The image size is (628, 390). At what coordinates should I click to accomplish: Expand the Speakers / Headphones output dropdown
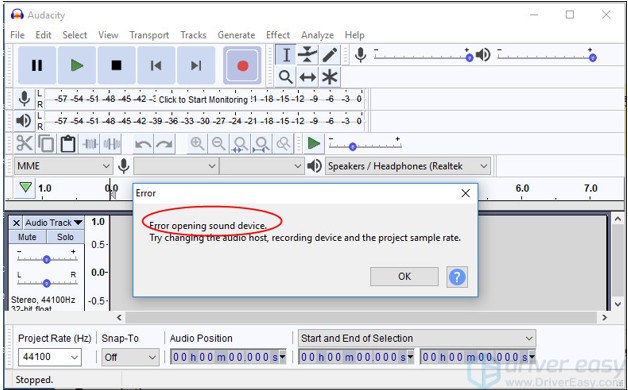click(408, 166)
